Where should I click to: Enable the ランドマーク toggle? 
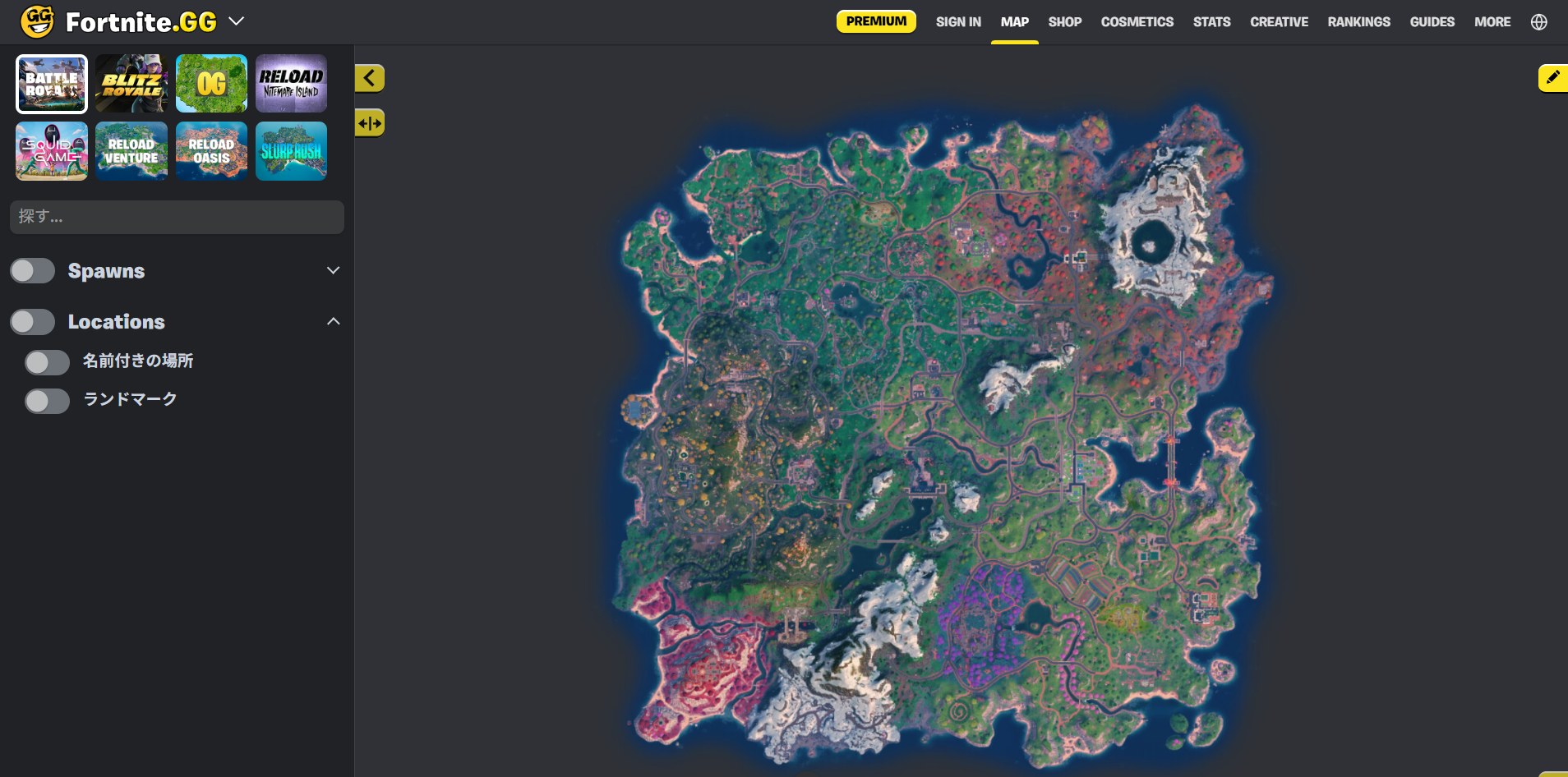click(x=47, y=400)
